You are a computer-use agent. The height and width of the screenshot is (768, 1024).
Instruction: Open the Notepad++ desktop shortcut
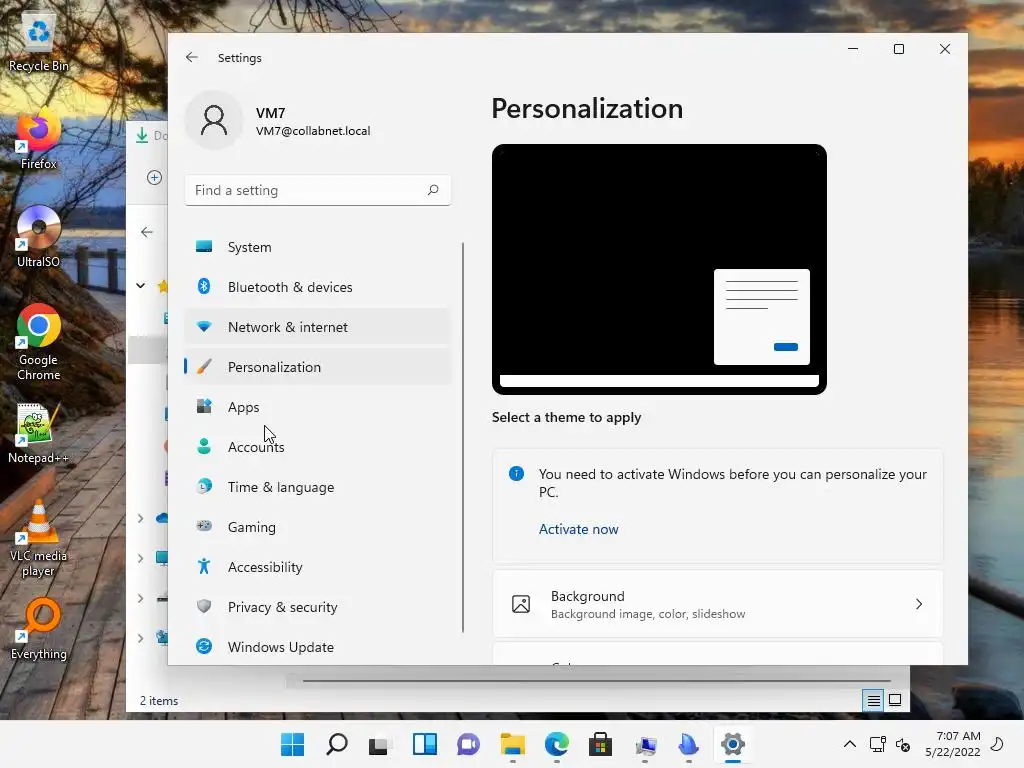point(39,434)
